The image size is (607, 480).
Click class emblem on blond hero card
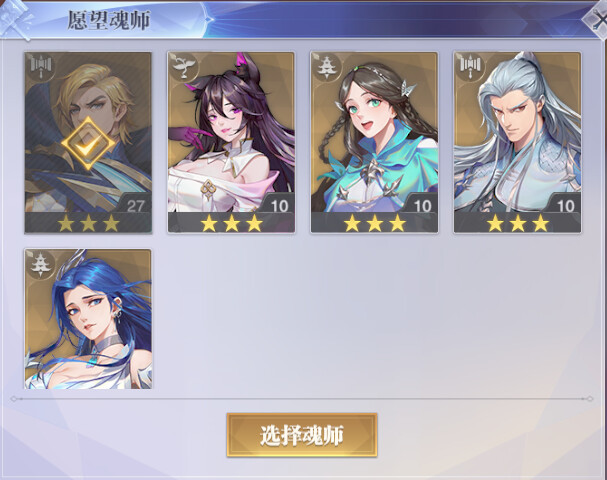[x=41, y=68]
